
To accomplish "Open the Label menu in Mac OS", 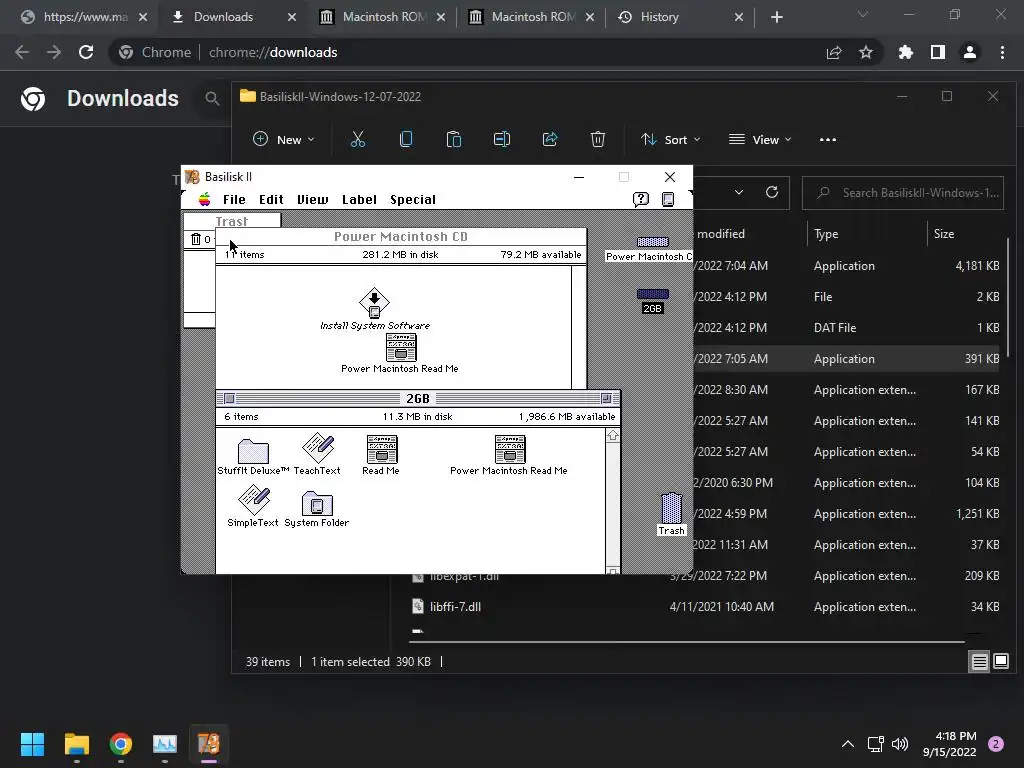I will [x=359, y=199].
